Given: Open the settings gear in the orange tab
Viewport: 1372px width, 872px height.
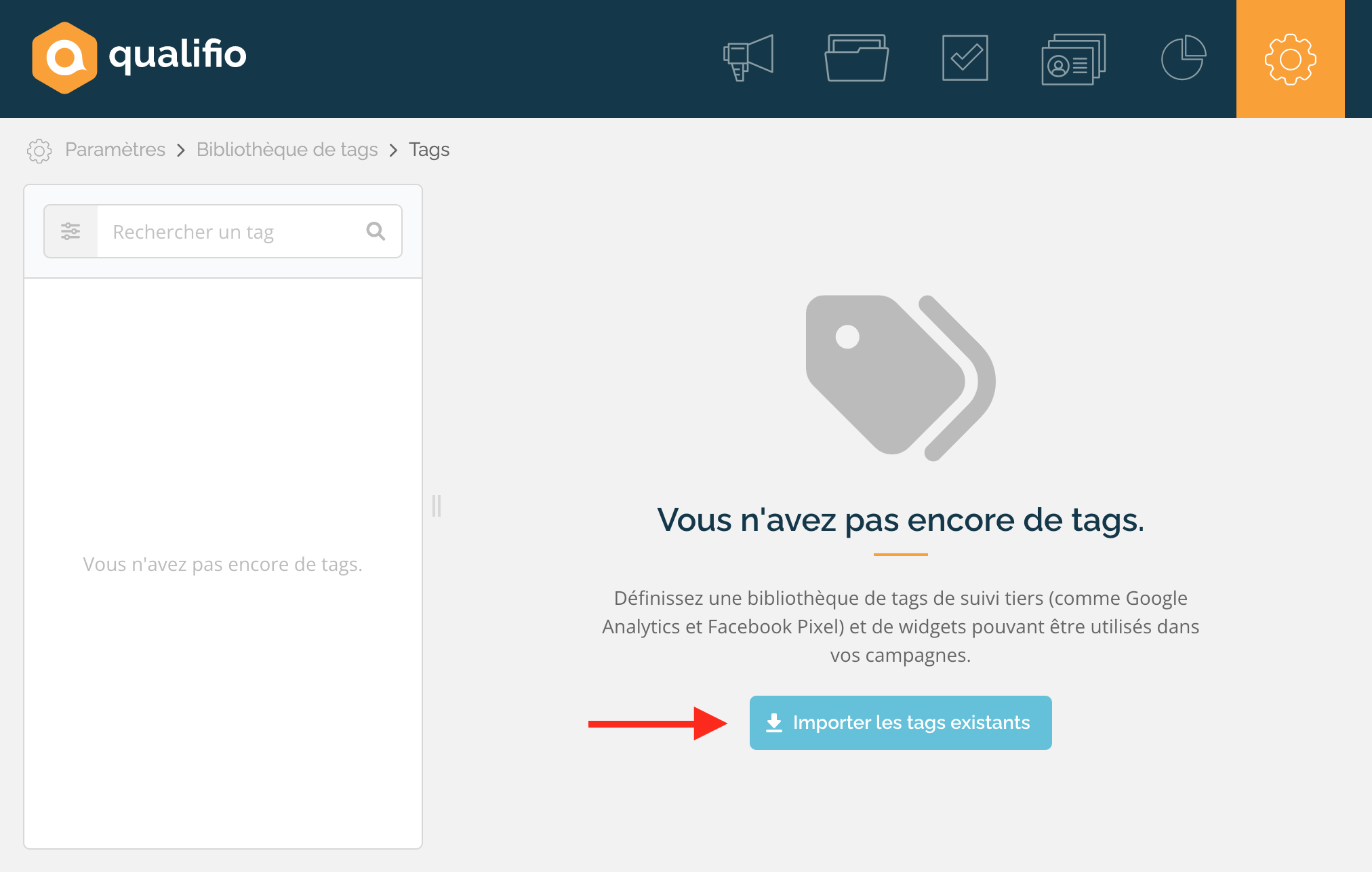Looking at the screenshot, I should [1291, 59].
